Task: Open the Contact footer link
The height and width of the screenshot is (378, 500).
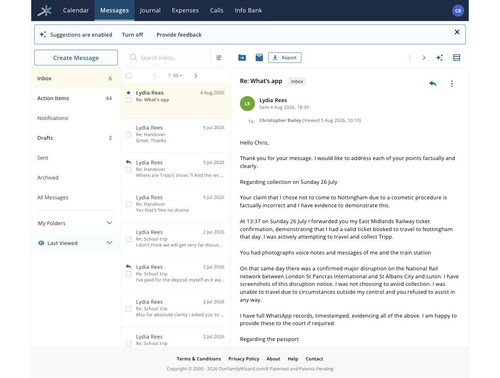Action: coord(314,359)
